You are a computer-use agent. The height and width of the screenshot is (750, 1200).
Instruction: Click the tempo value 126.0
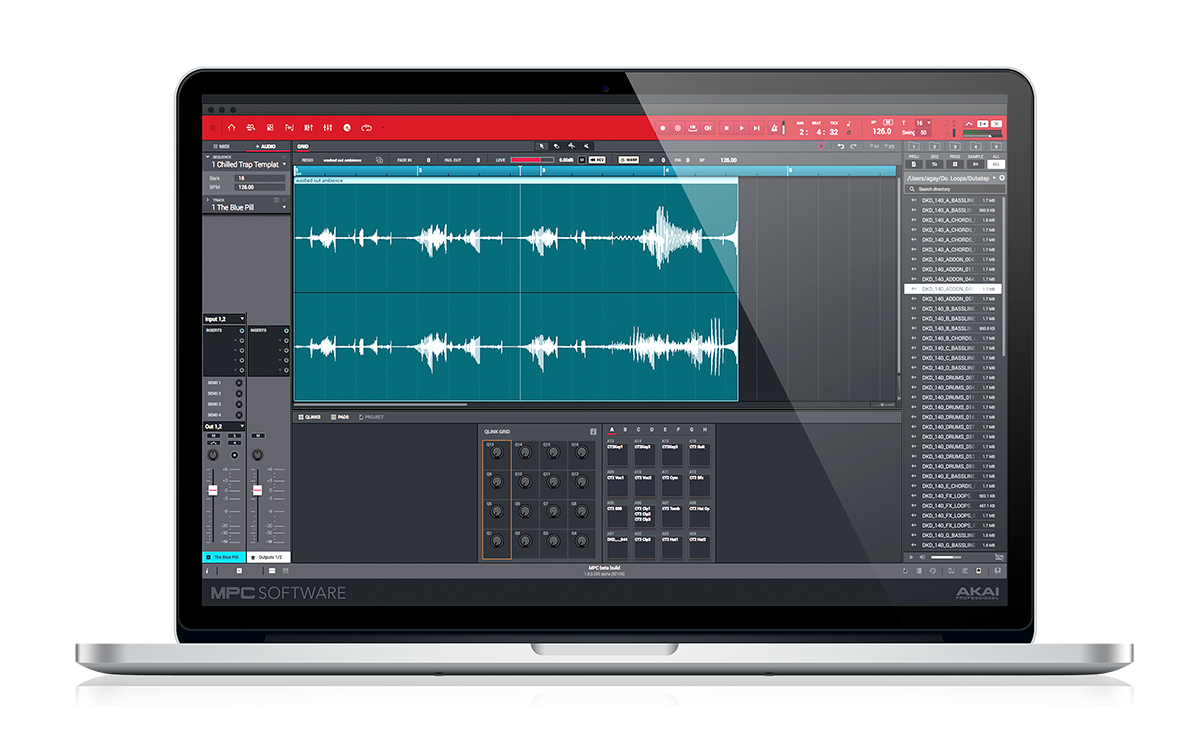click(x=882, y=131)
